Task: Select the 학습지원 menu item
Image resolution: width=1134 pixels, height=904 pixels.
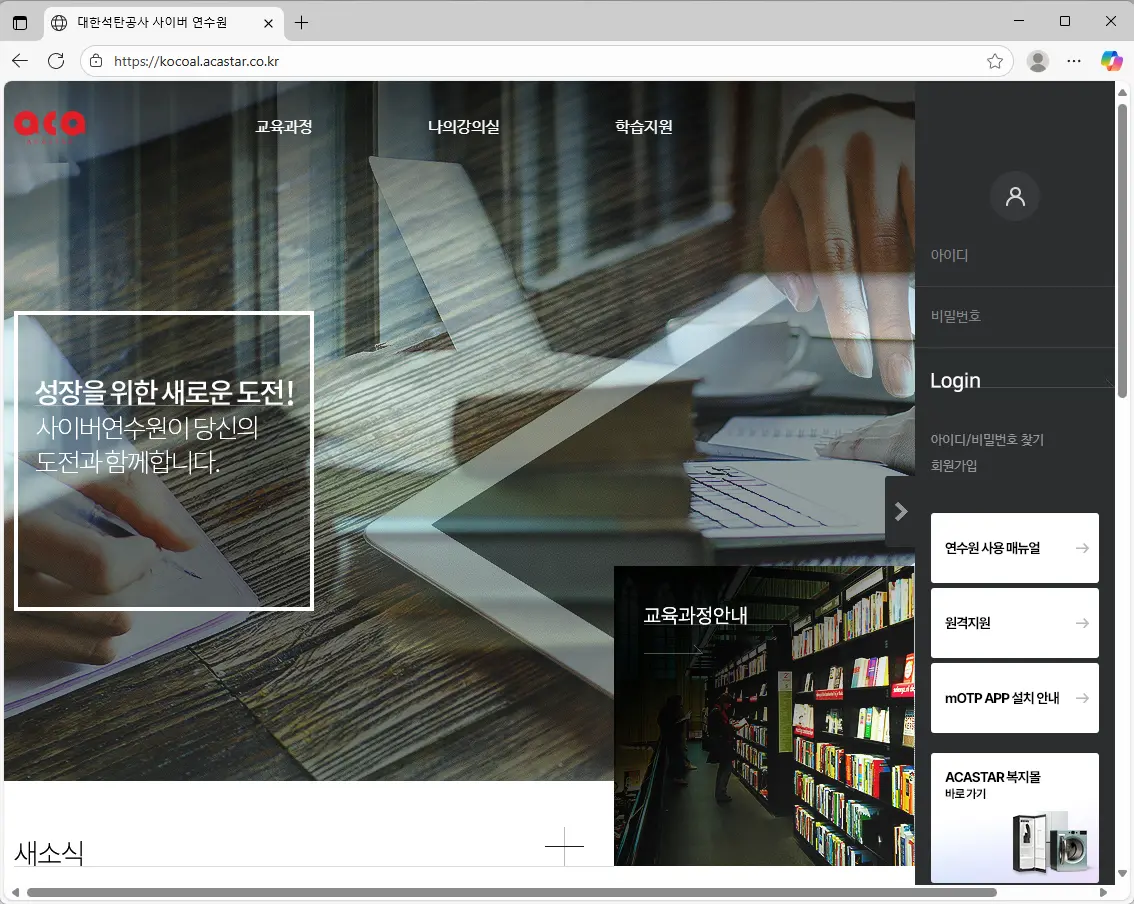Action: (643, 127)
